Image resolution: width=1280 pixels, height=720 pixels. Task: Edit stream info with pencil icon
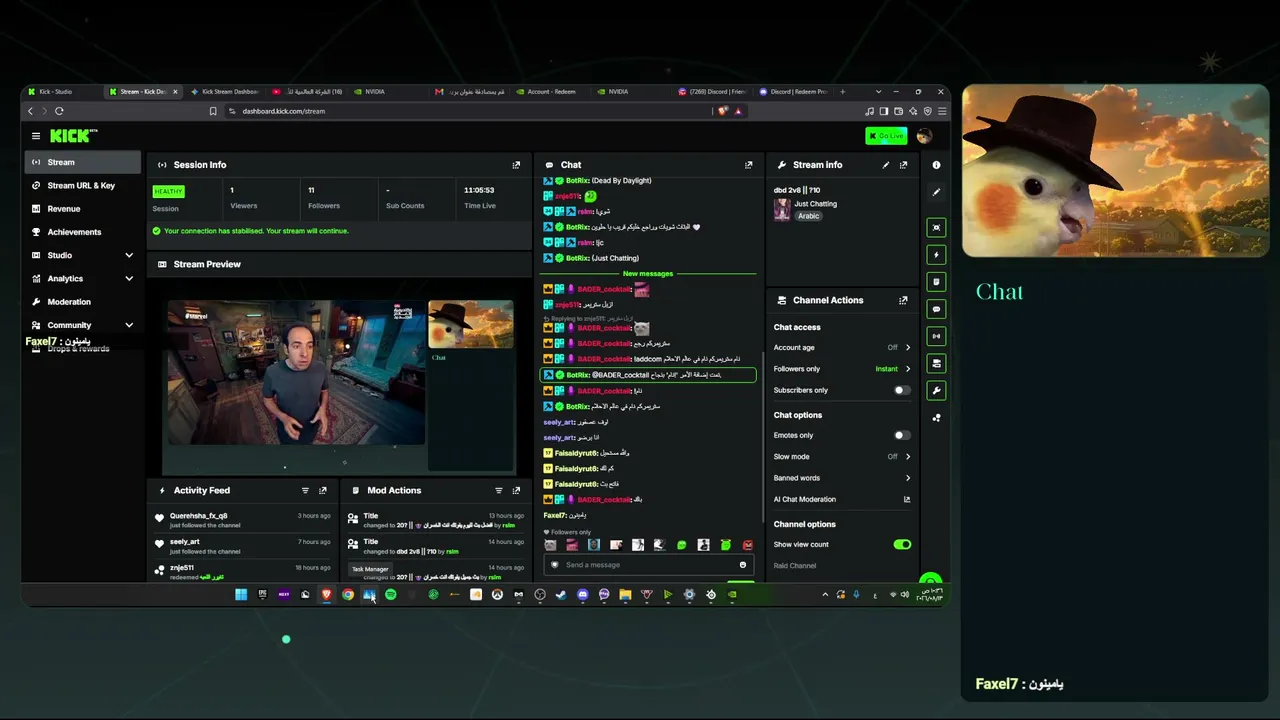[x=886, y=165]
